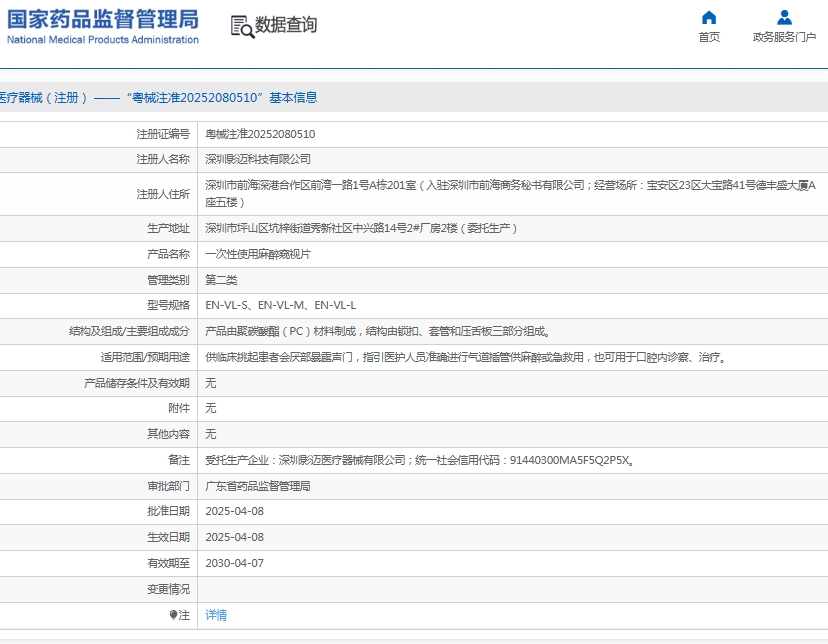Click the 第二类 management category value

pos(221,280)
